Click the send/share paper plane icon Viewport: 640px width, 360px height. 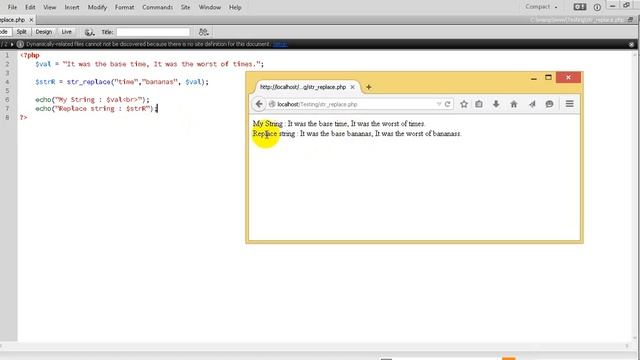[532, 104]
